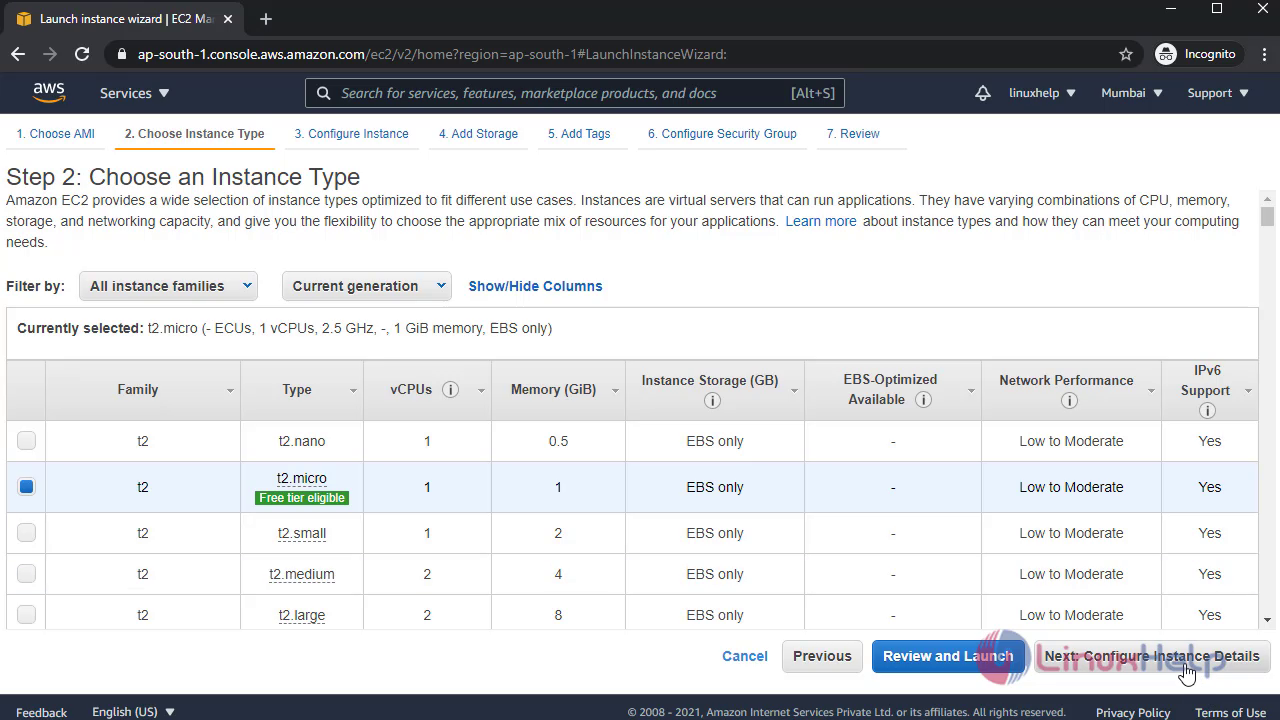Click the t2.medium type name

click(x=302, y=574)
